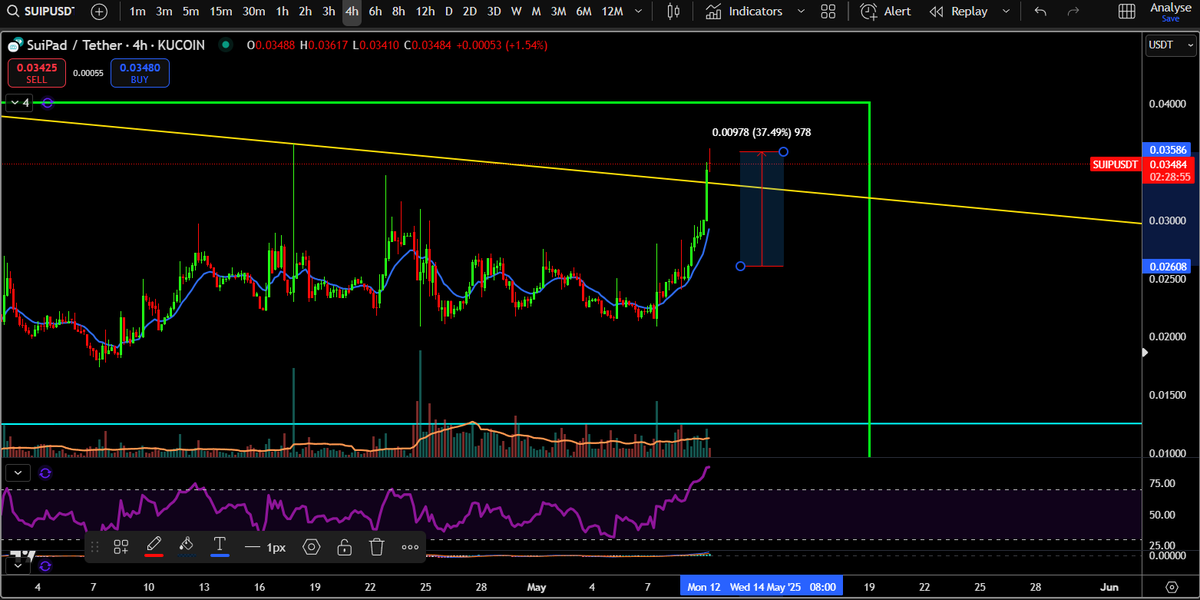Viewport: 1200px width, 600px height.
Task: Select the 1m timeframe
Action: click(137, 12)
